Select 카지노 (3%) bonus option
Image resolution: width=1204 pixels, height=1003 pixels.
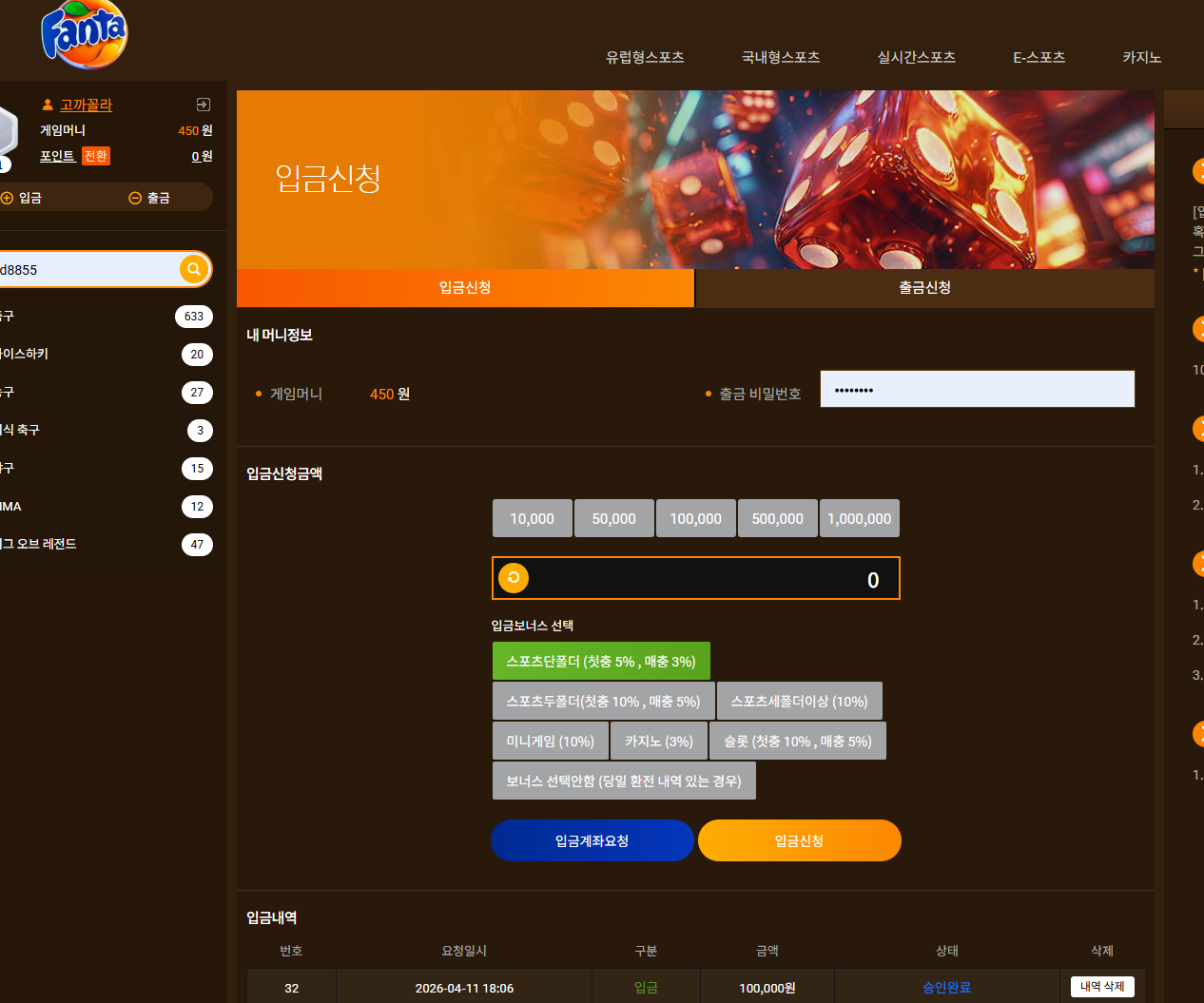[659, 741]
